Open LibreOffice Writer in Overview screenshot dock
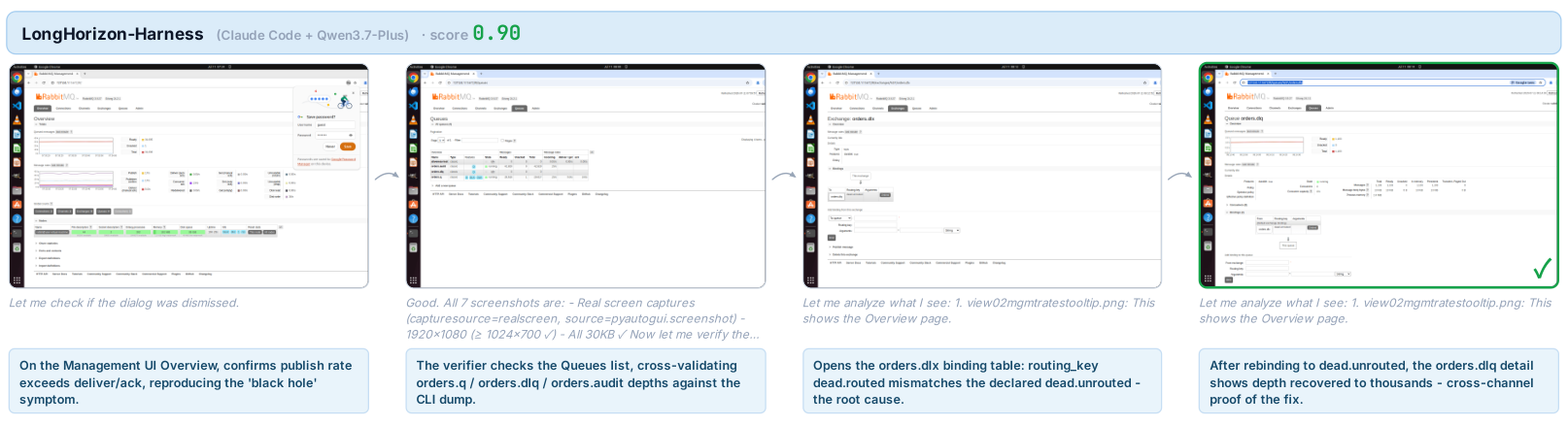Screen dimensions: 1568x426 17,134
